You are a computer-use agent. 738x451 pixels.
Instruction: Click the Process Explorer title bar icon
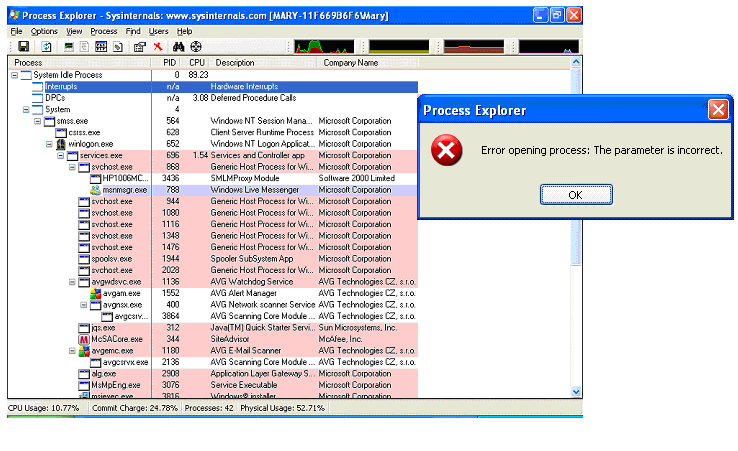coord(15,15)
